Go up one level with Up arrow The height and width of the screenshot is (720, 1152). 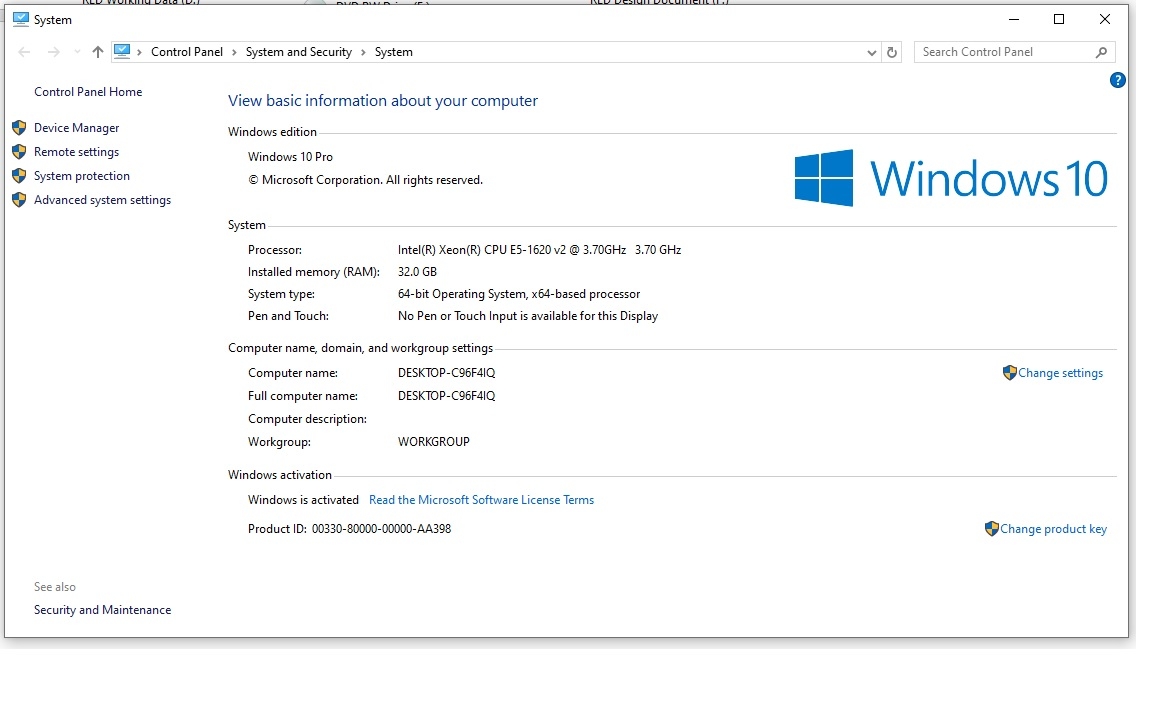click(97, 52)
